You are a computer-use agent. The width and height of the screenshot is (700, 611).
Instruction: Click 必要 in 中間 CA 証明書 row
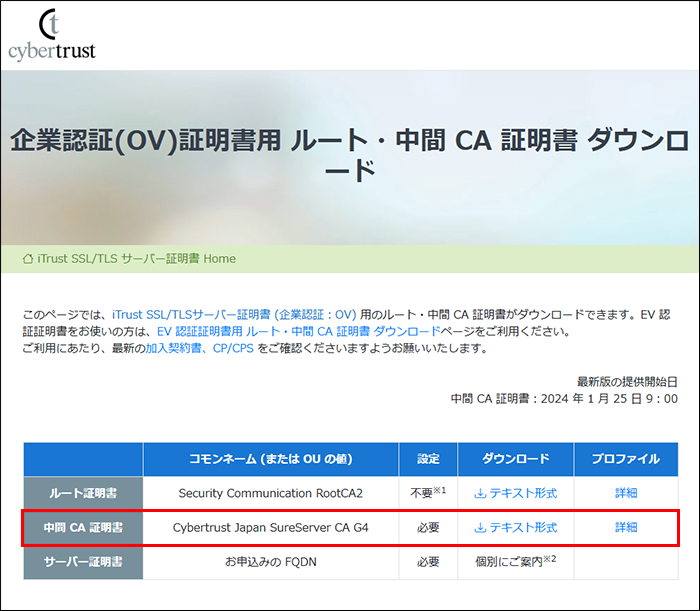pyautogui.click(x=428, y=528)
